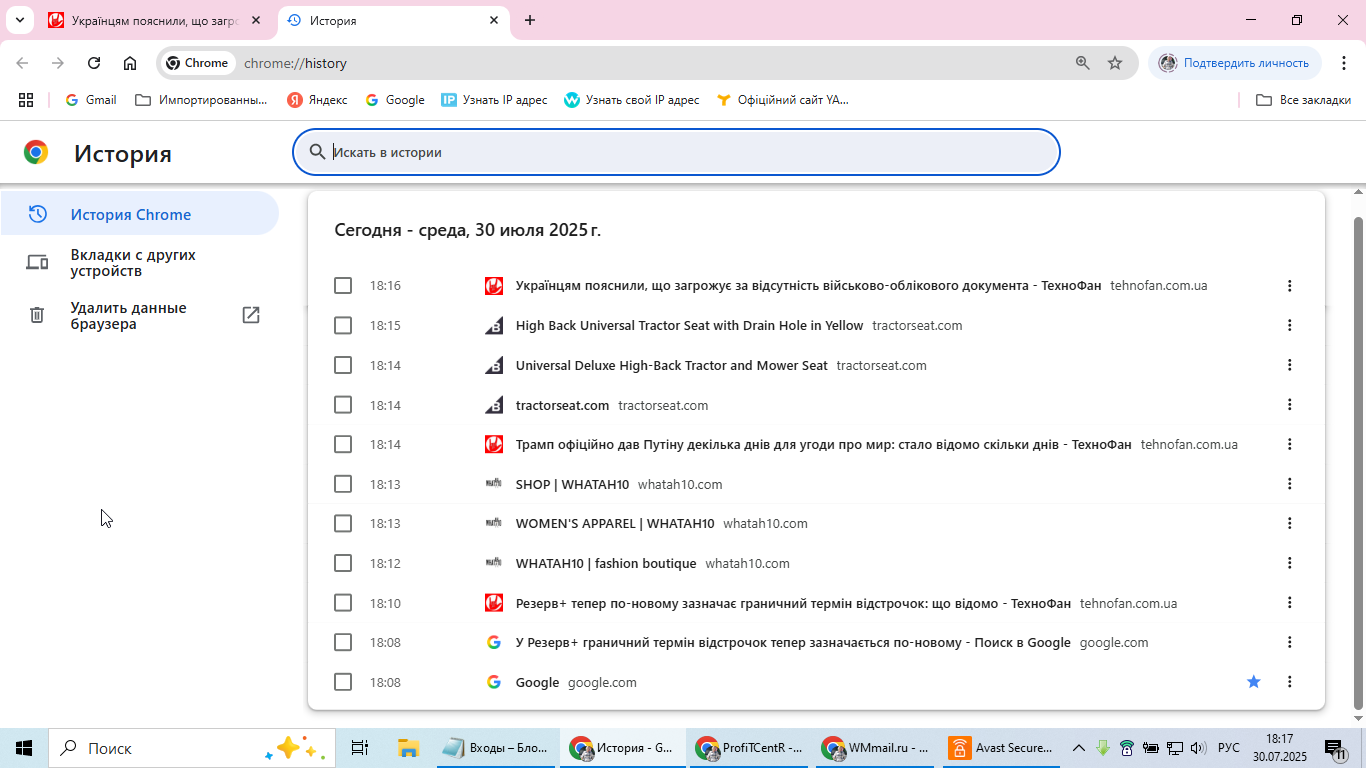1366x768 pixels.
Task: Check the Поиск в Google entry box
Action: tap(343, 642)
